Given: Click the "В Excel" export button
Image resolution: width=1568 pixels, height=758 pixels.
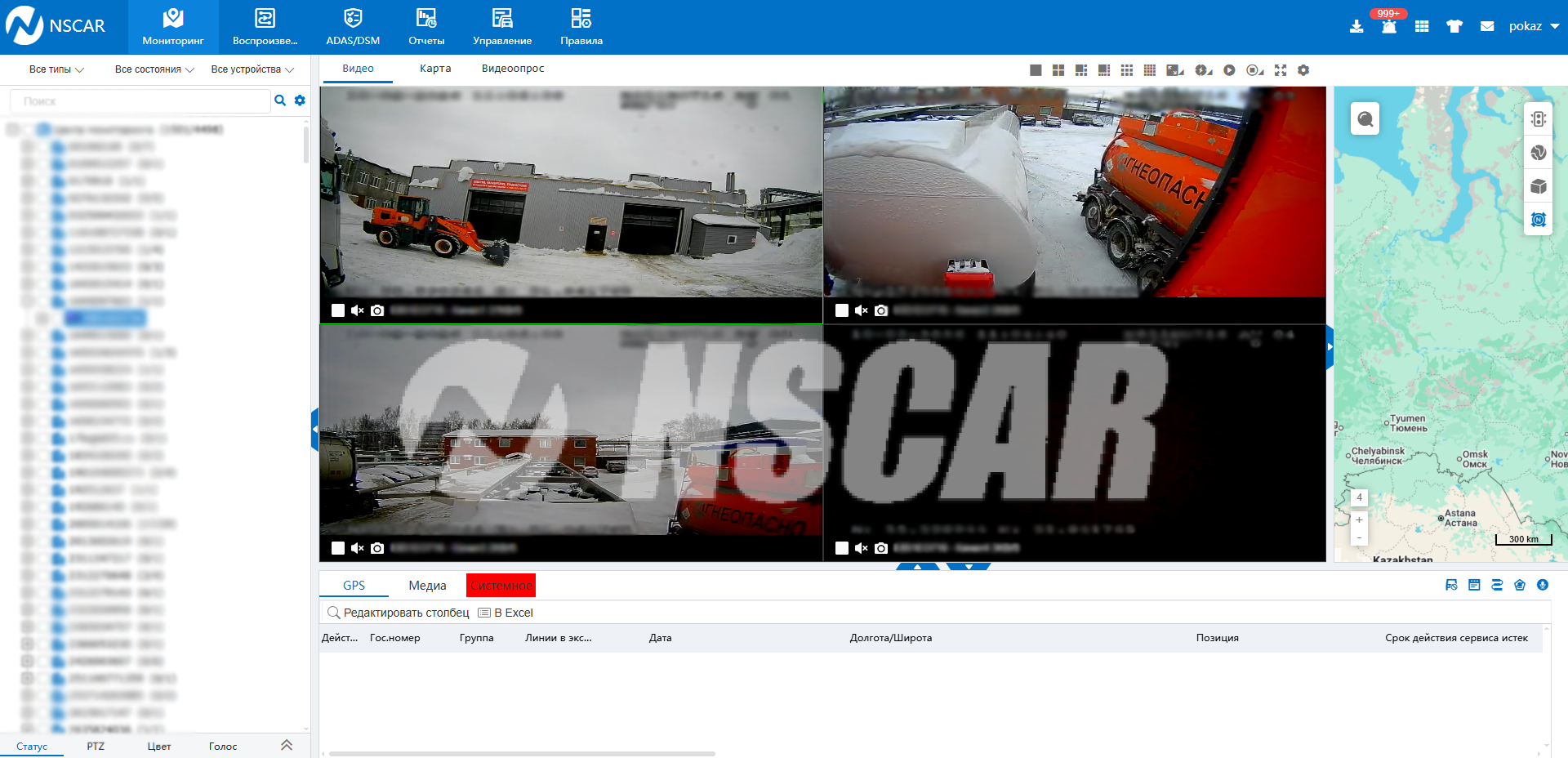Looking at the screenshot, I should pyautogui.click(x=506, y=613).
